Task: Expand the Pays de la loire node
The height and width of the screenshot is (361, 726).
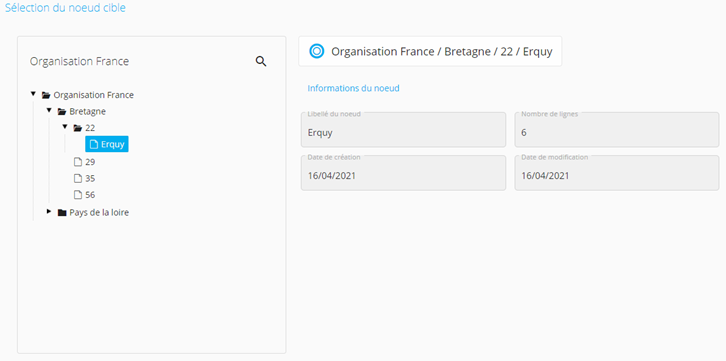Action: coord(49,212)
